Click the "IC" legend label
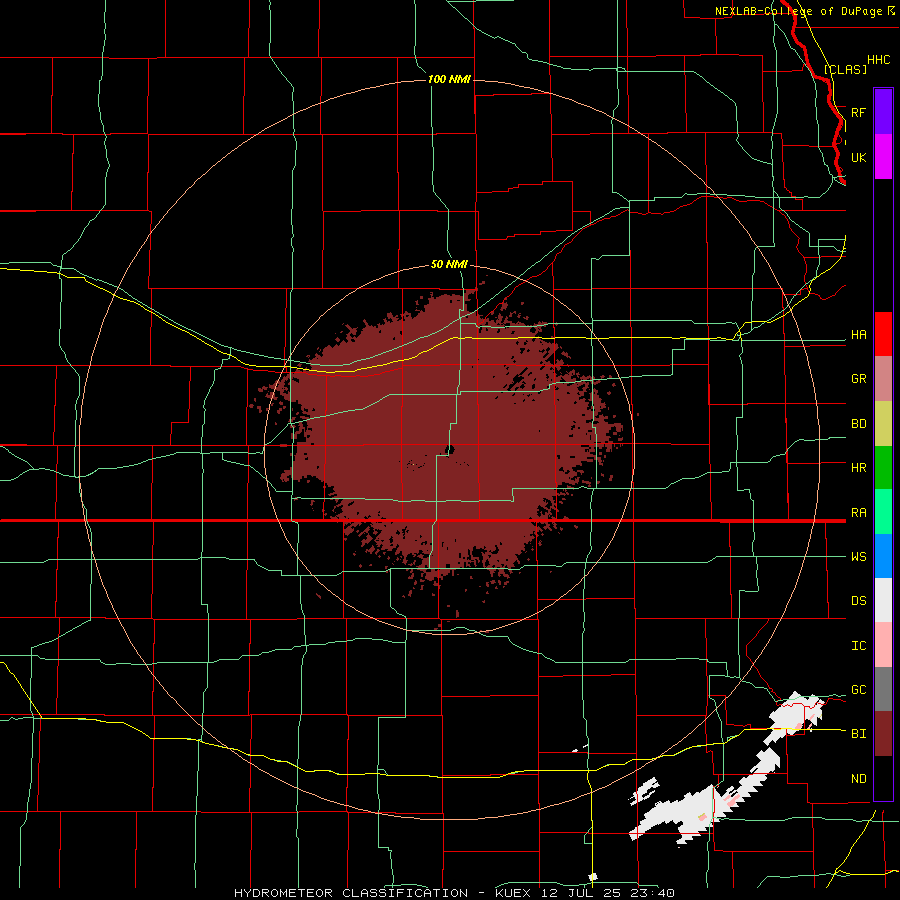Screen dimensions: 900x900 pos(858,646)
